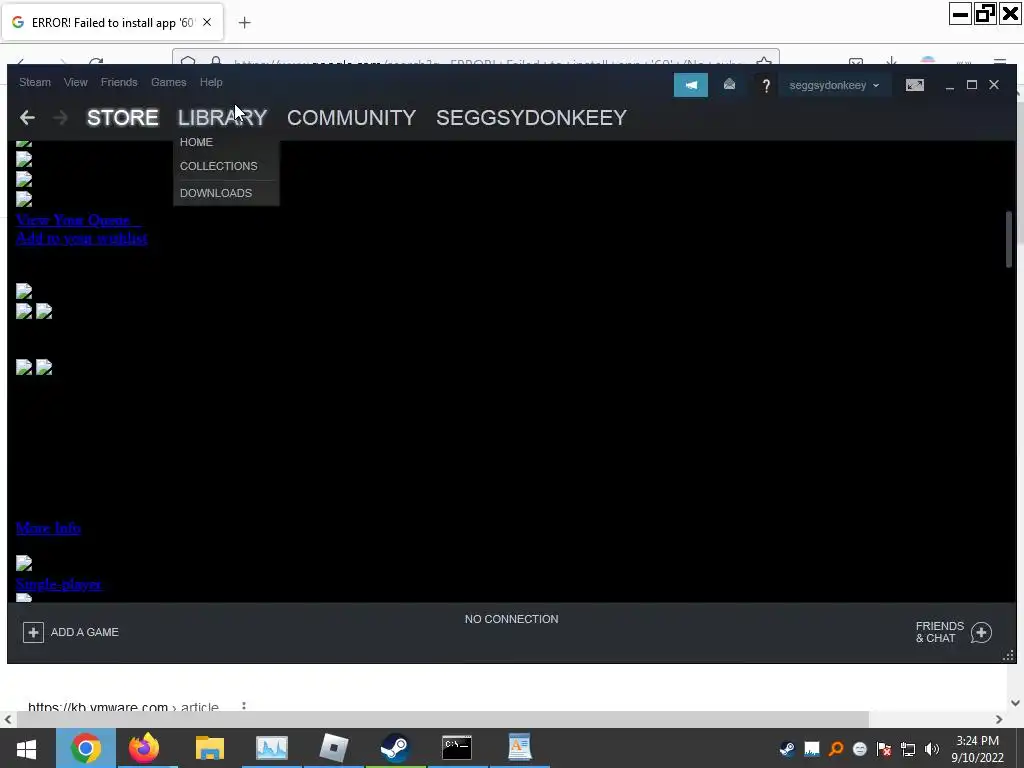
Task: Click the Windows Start button
Action: 26,748
